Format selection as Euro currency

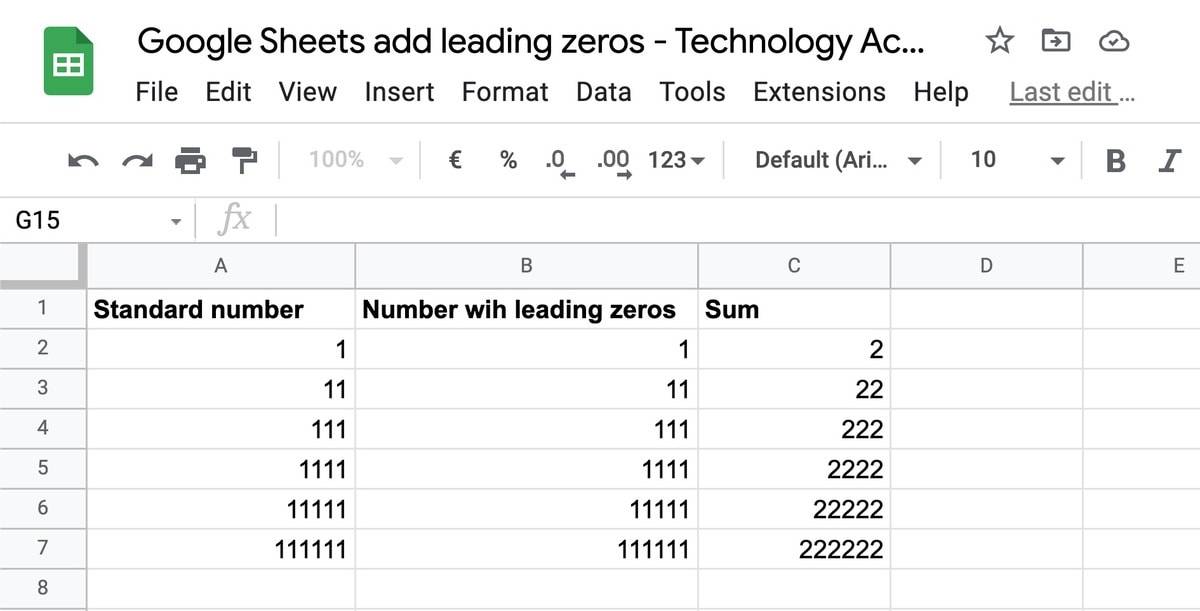453,159
